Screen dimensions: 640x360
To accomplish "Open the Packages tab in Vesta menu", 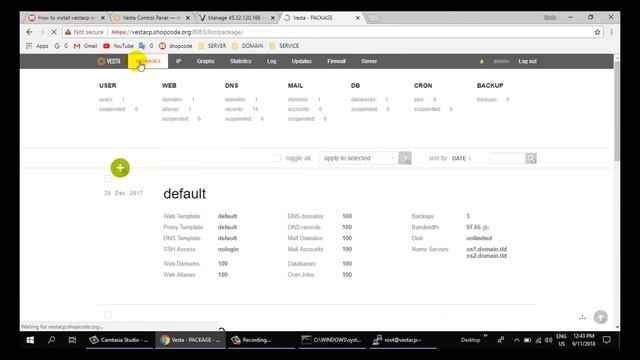I will [x=148, y=61].
